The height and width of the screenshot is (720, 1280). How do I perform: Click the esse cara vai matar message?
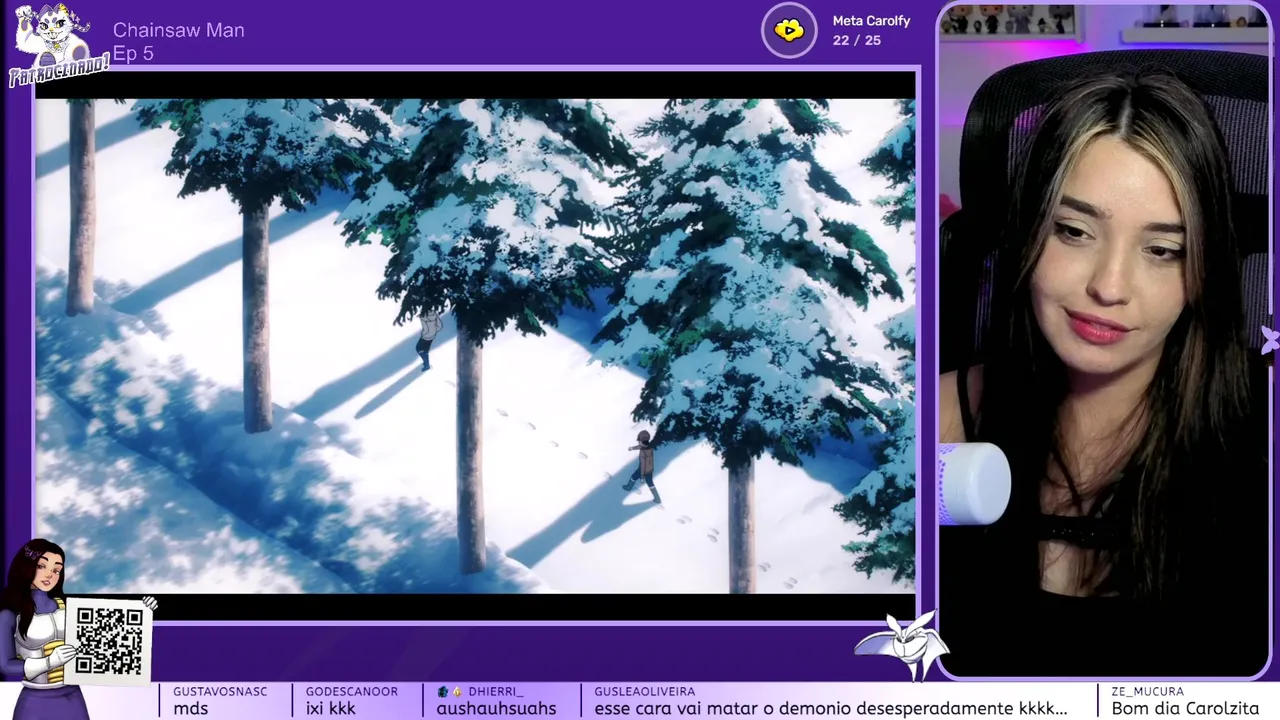[x=831, y=708]
